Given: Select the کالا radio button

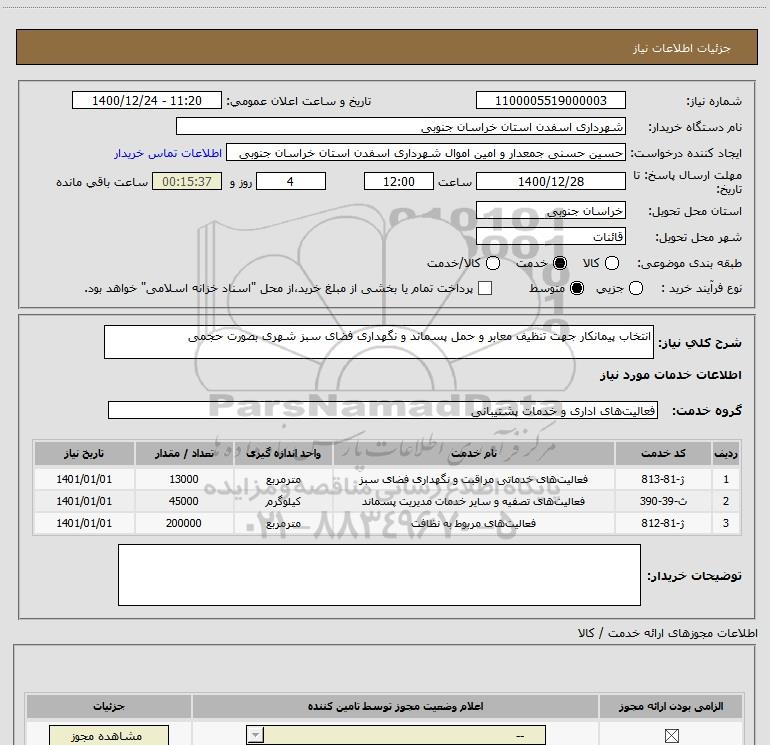Looking at the screenshot, I should (612, 263).
